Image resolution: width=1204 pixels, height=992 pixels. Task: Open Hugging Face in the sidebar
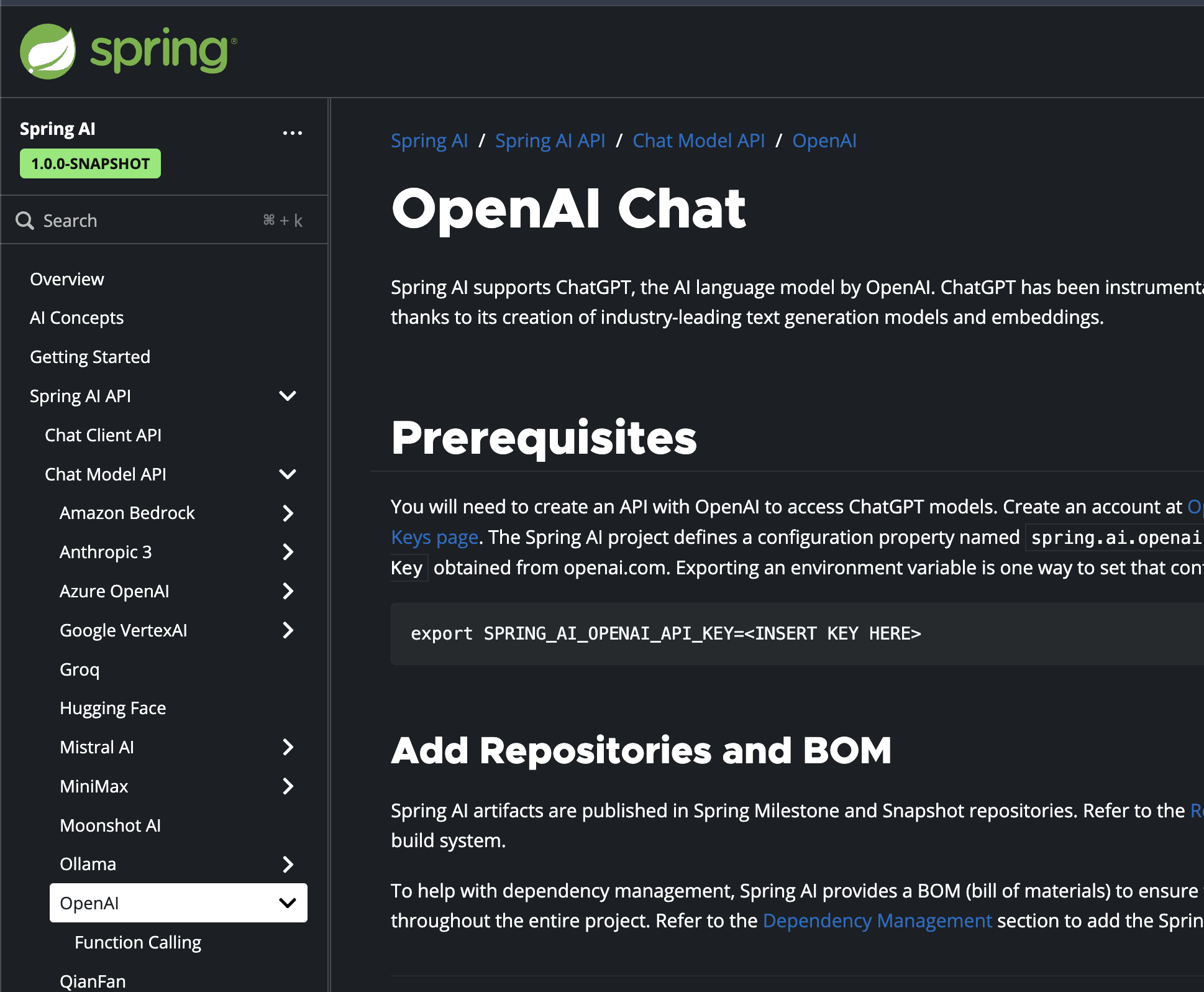[112, 708]
